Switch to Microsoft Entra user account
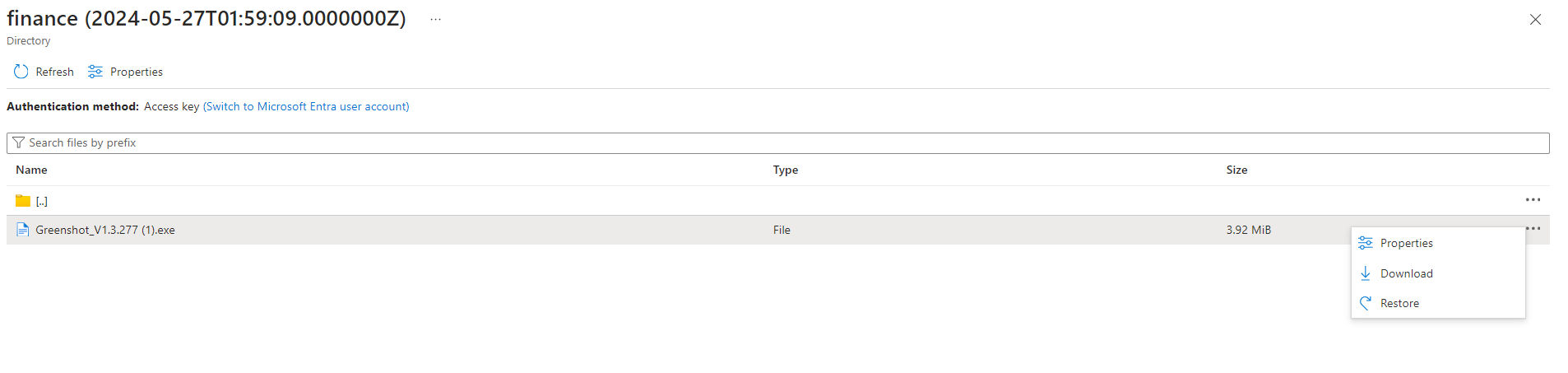This screenshot has height=373, width=1568. [306, 107]
